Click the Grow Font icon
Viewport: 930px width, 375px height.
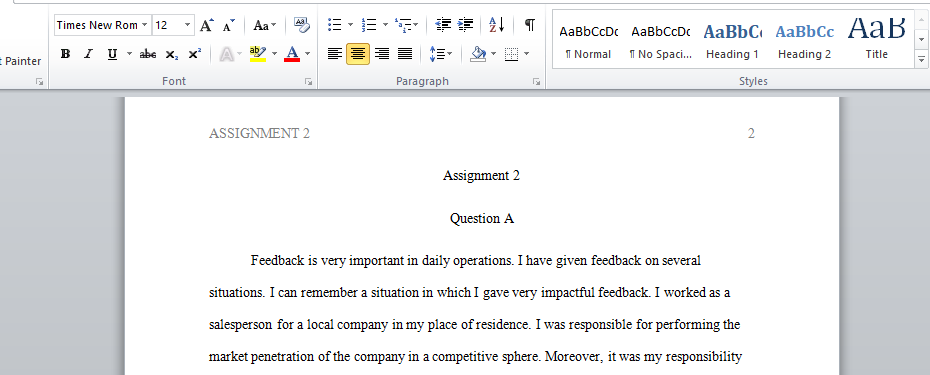(x=206, y=25)
